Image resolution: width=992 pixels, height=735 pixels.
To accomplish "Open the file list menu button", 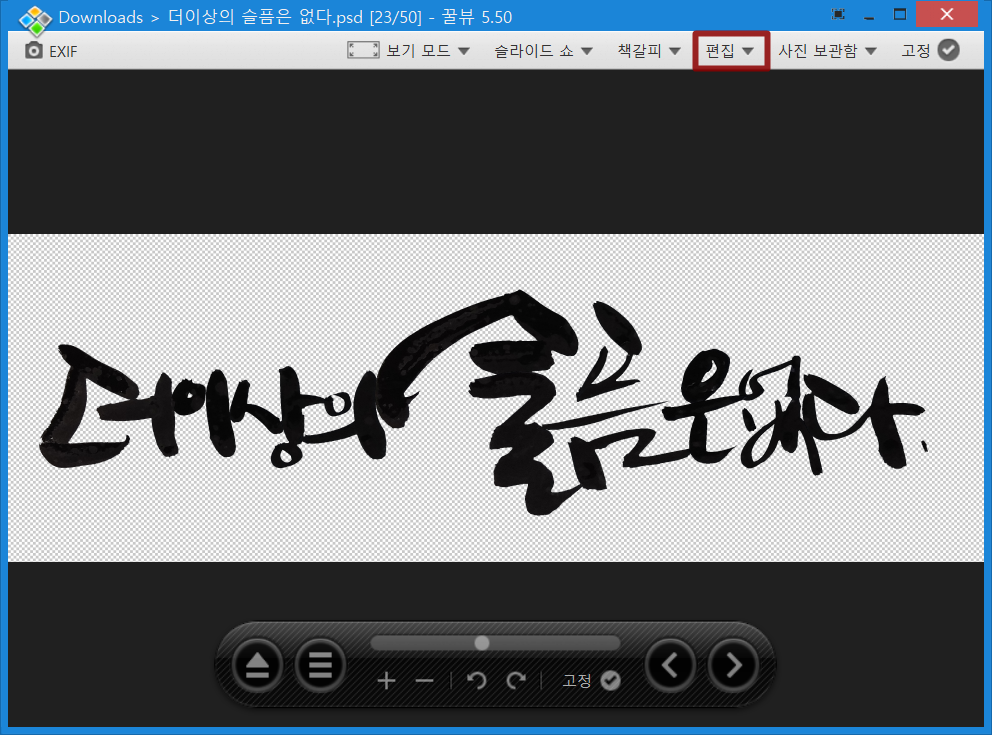I will pos(320,665).
